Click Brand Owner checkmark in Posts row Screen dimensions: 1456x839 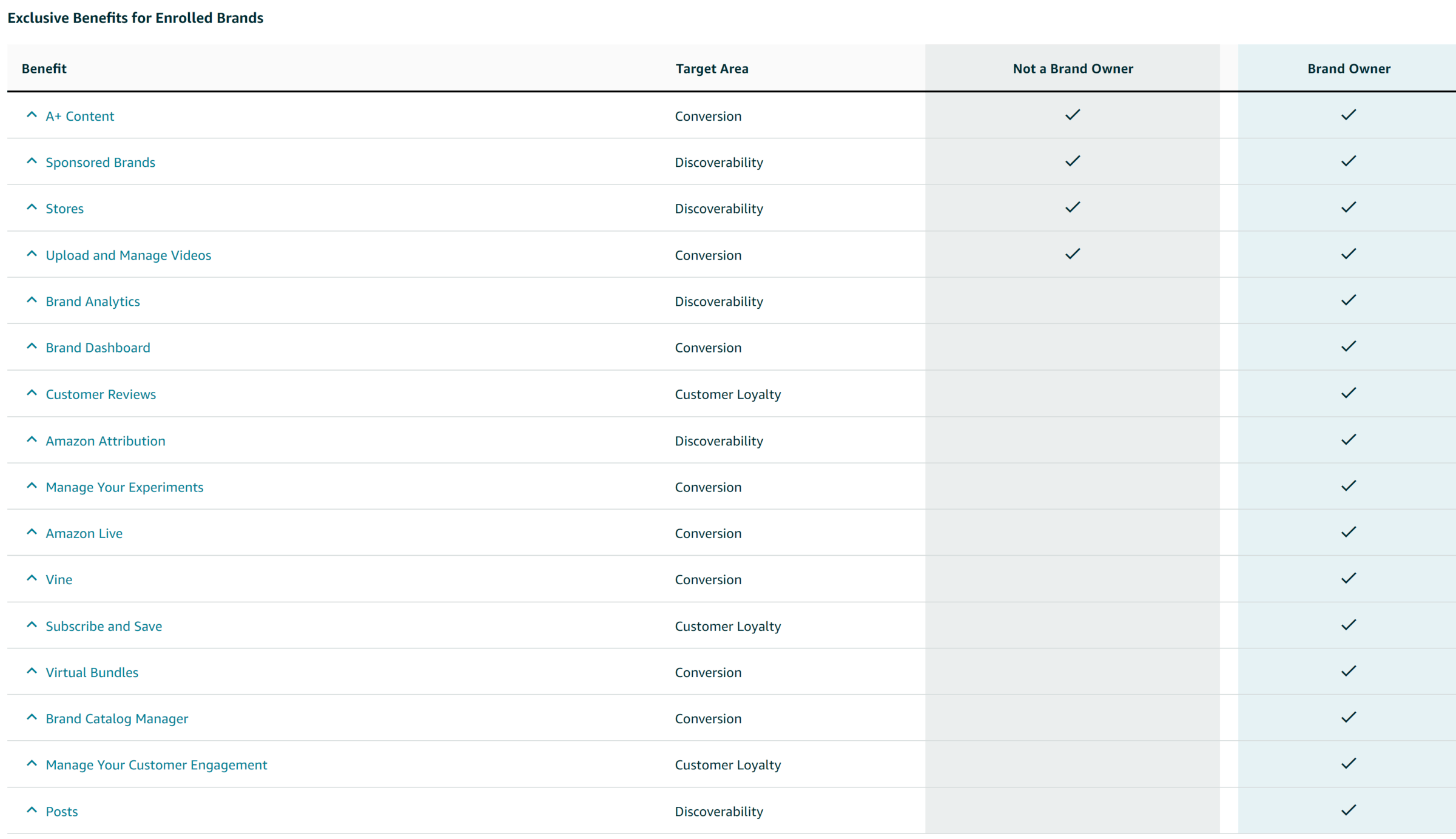(x=1349, y=809)
